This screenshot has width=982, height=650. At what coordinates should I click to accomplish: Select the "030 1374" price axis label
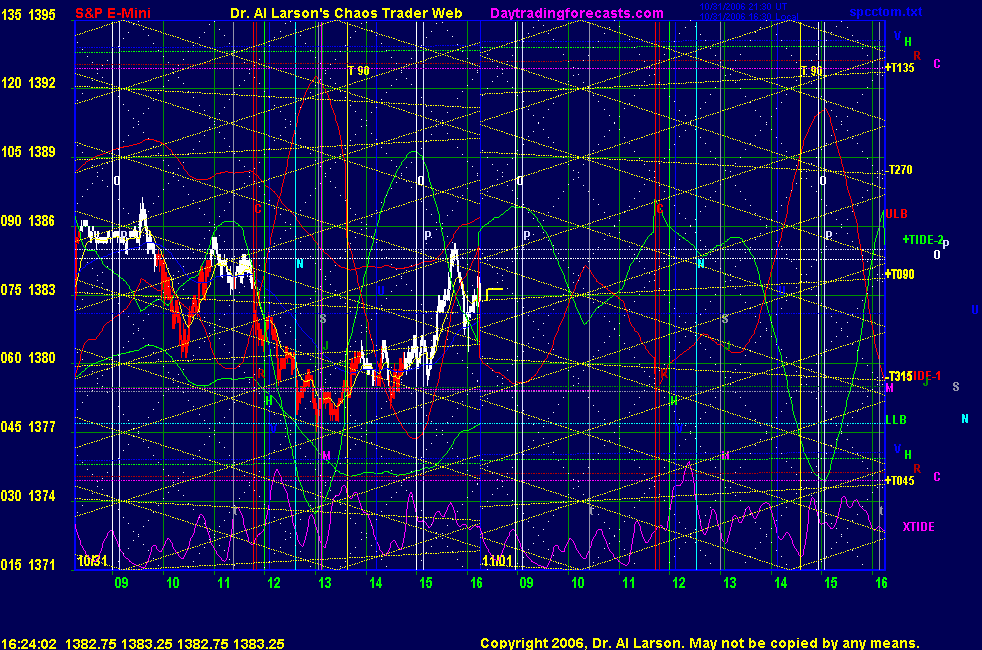(28, 495)
